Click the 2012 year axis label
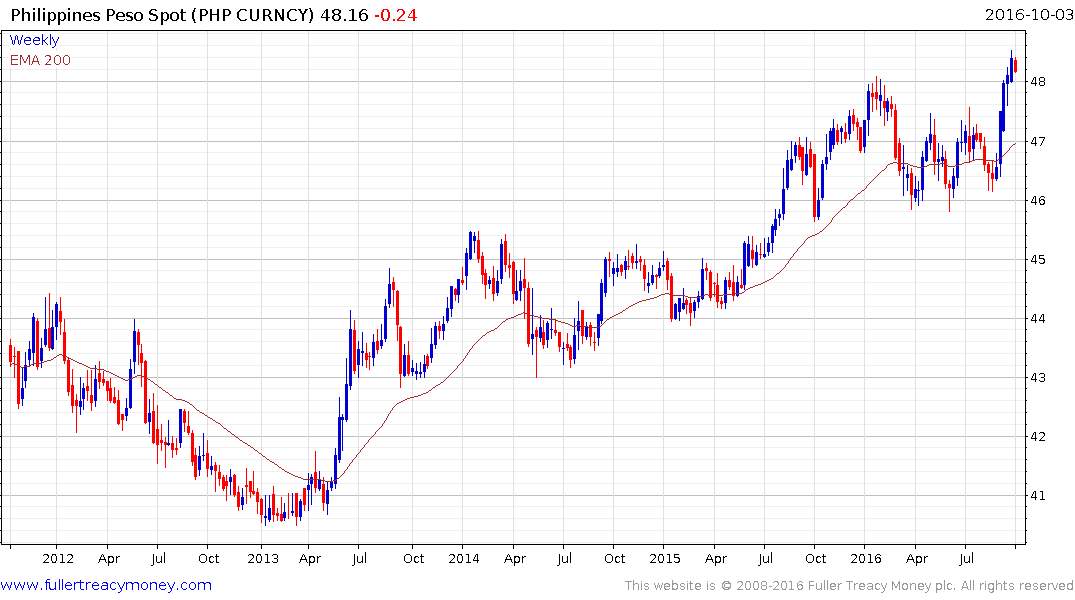 [x=58, y=558]
